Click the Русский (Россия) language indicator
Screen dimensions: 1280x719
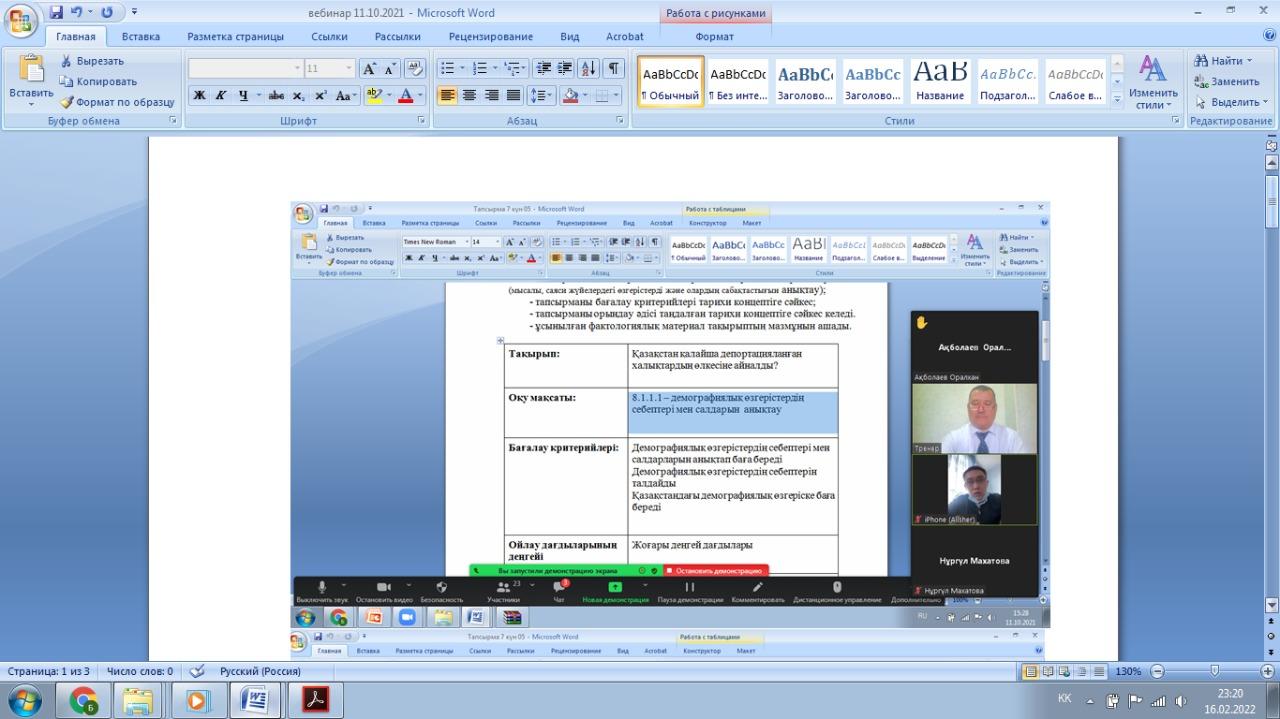260,671
